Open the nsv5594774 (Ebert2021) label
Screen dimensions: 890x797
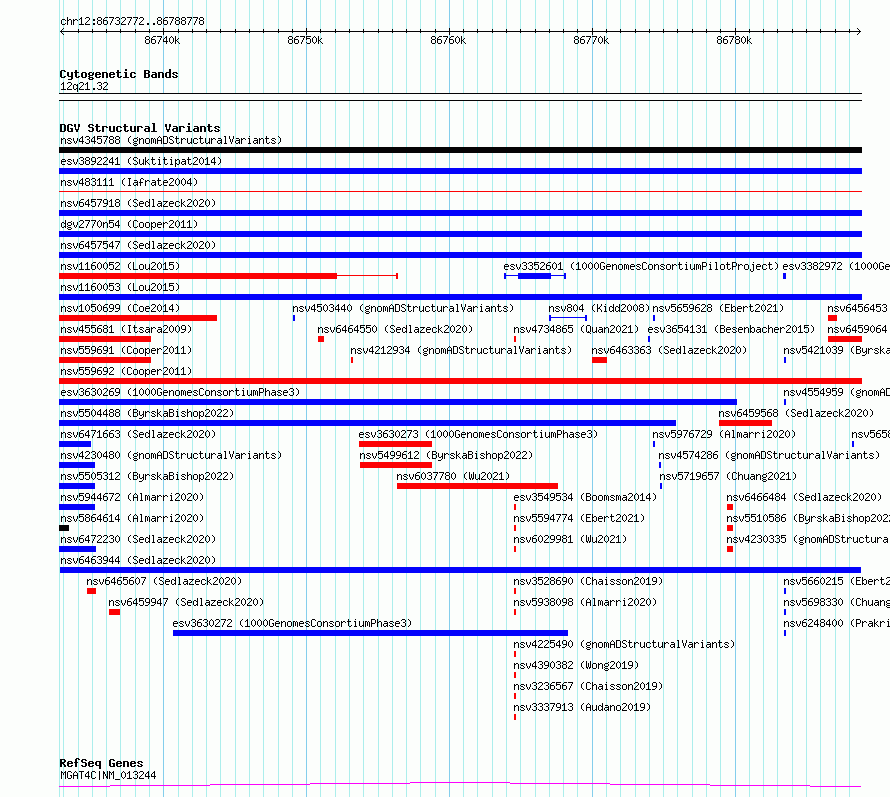pos(579,518)
